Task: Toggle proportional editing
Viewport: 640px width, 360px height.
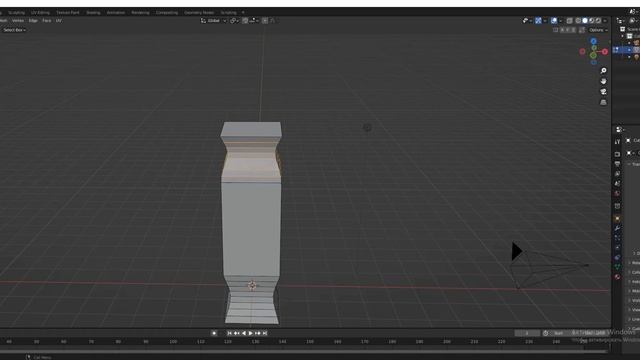Action: [x=265, y=20]
